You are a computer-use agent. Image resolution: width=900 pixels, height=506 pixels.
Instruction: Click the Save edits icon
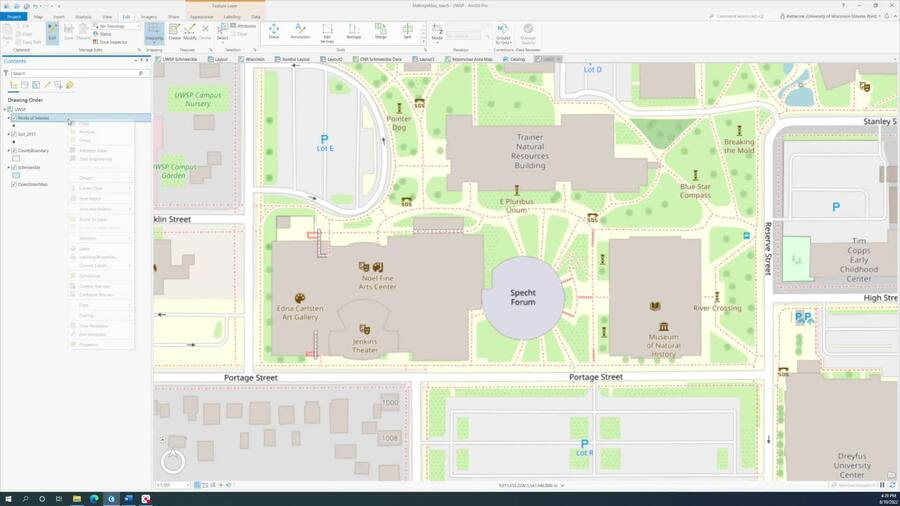coord(69,32)
